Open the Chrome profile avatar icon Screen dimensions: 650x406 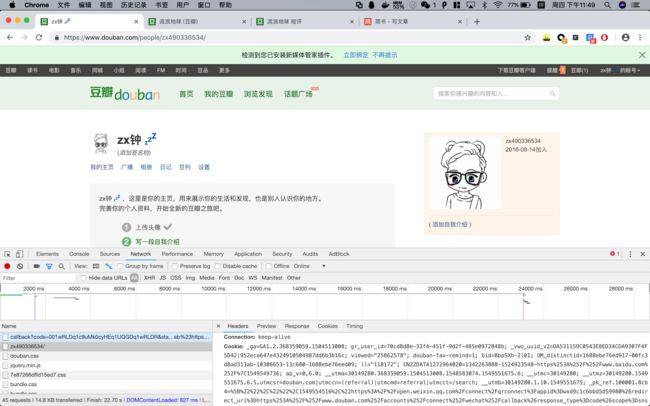(x=626, y=38)
